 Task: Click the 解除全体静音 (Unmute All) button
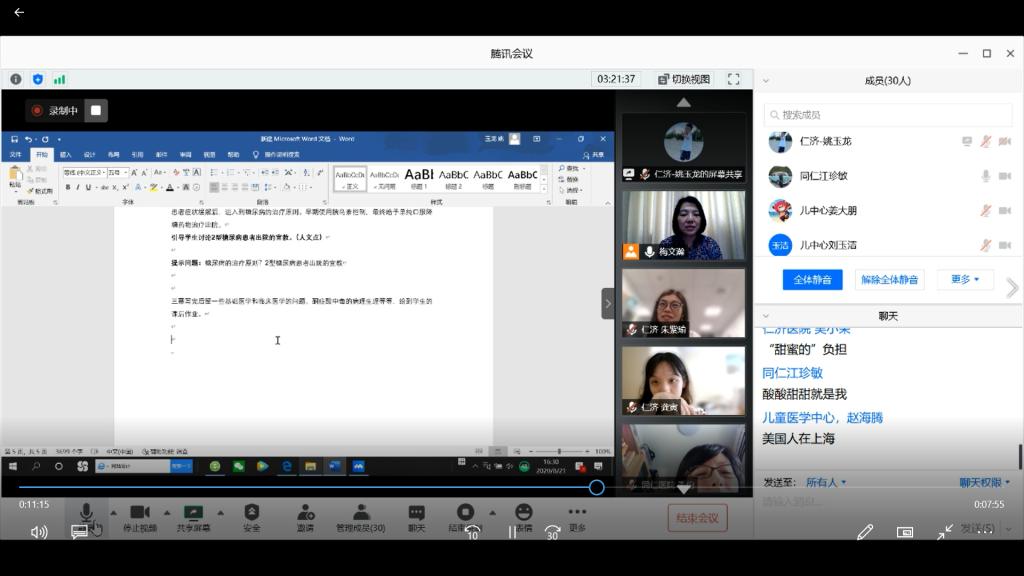(x=889, y=279)
